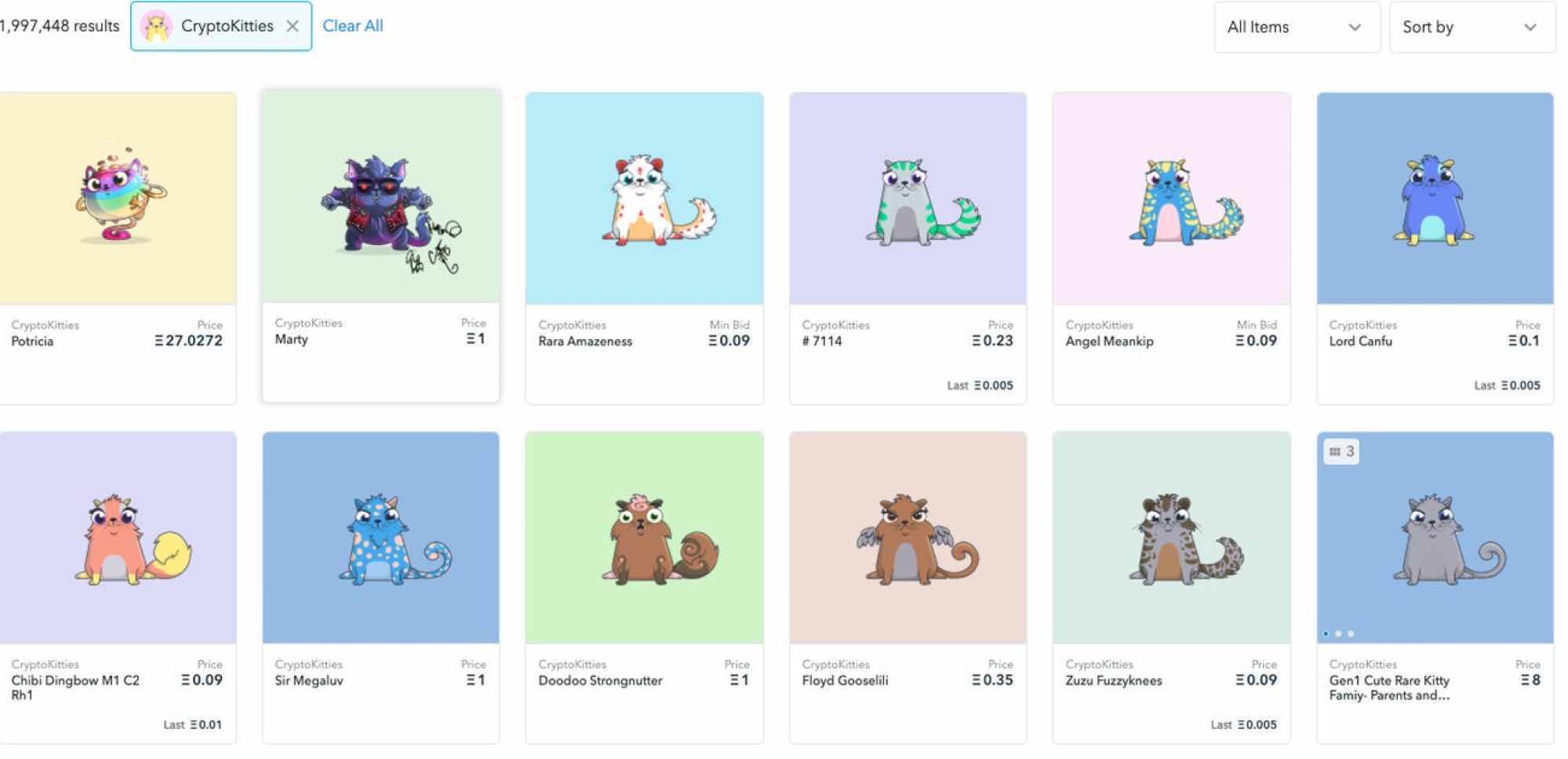Expand the Sort by dropdown

[1472, 27]
